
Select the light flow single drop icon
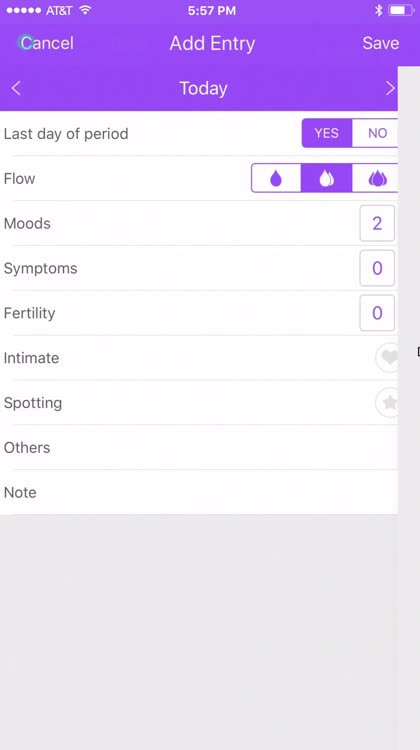[276, 178]
